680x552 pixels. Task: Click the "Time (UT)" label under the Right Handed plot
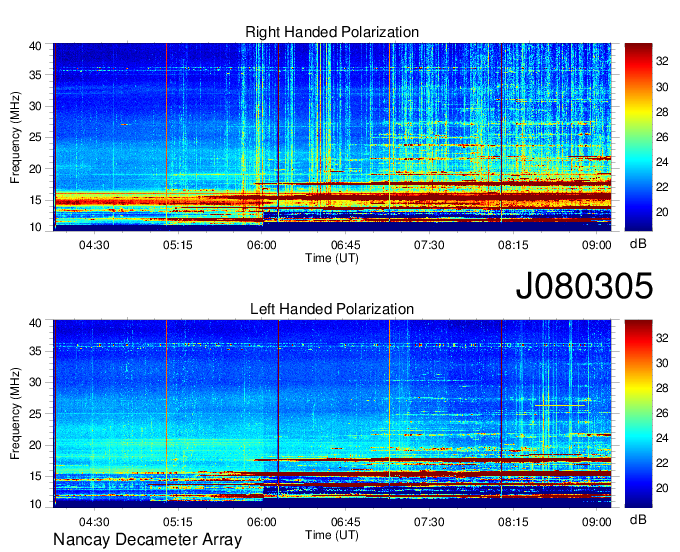pyautogui.click(x=332, y=258)
